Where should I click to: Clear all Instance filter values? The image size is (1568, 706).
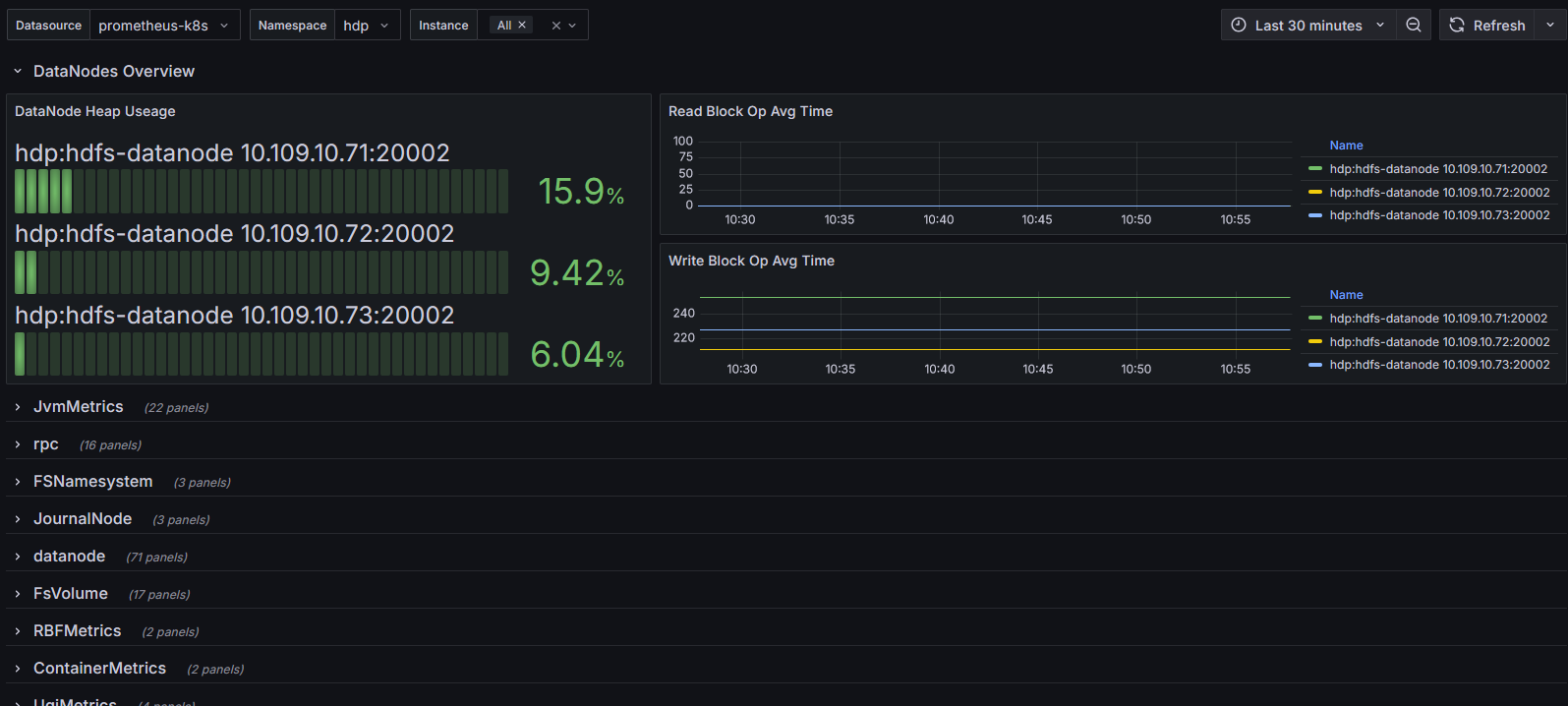click(x=556, y=26)
